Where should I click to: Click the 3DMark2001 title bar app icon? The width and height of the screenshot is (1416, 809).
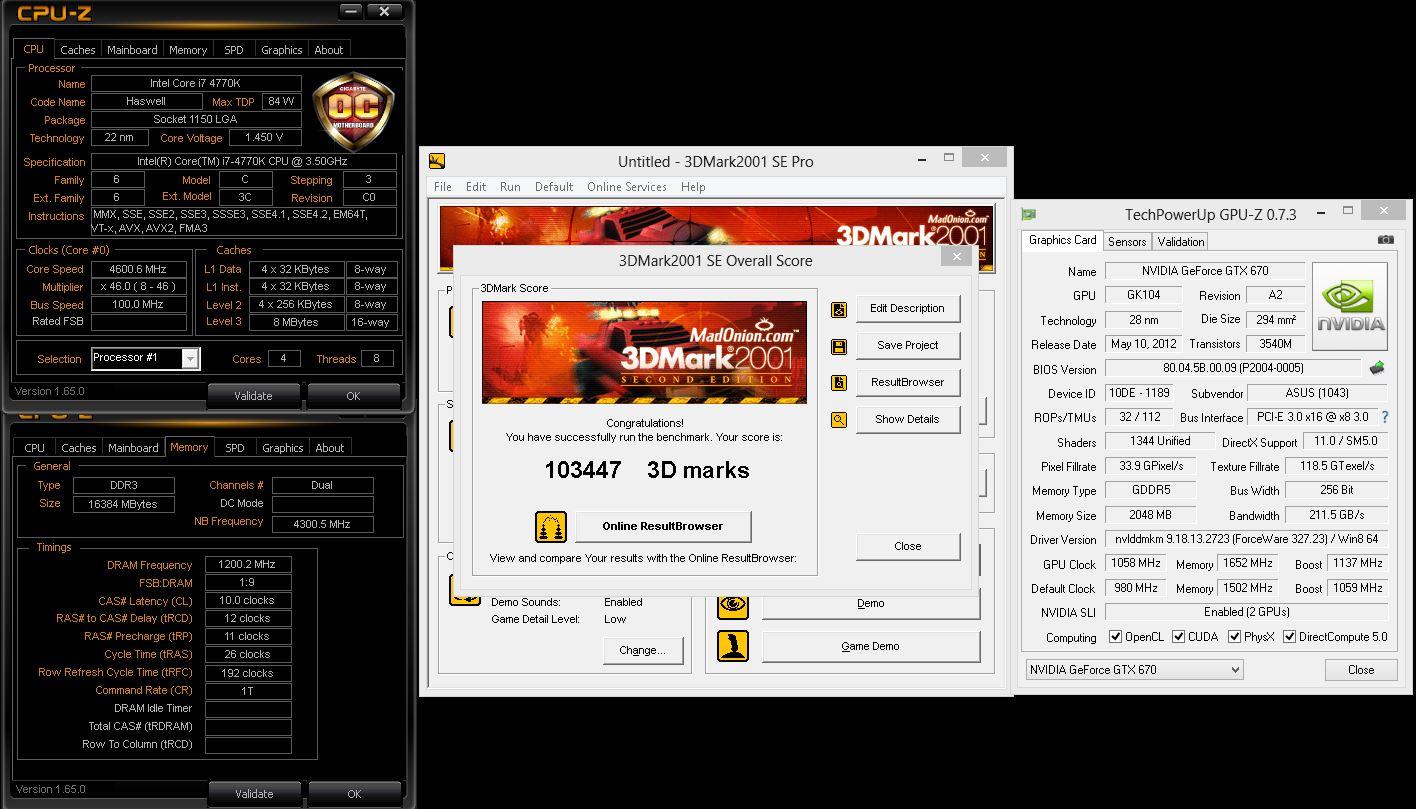tap(436, 161)
